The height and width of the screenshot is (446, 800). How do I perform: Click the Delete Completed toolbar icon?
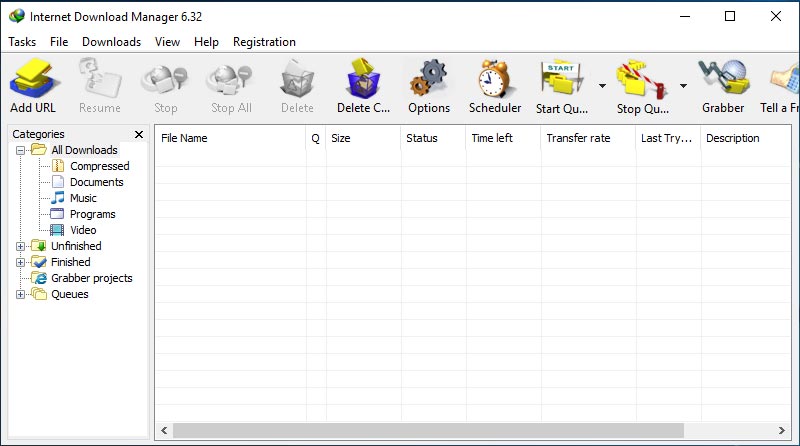(x=363, y=86)
